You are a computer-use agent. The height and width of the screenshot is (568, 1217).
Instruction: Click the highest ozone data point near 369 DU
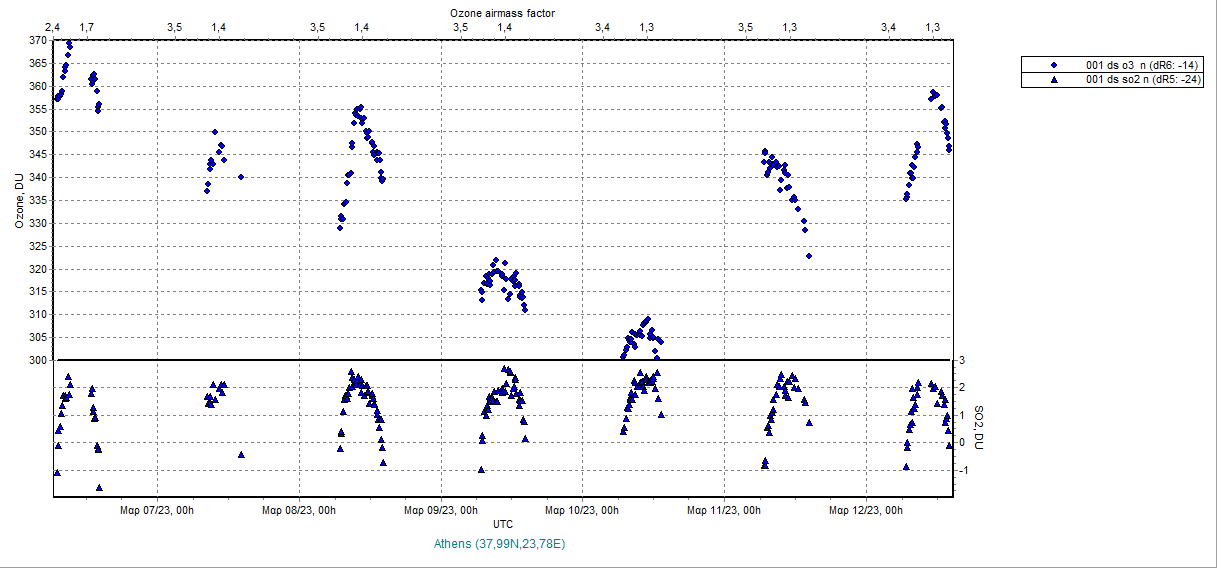(x=69, y=44)
